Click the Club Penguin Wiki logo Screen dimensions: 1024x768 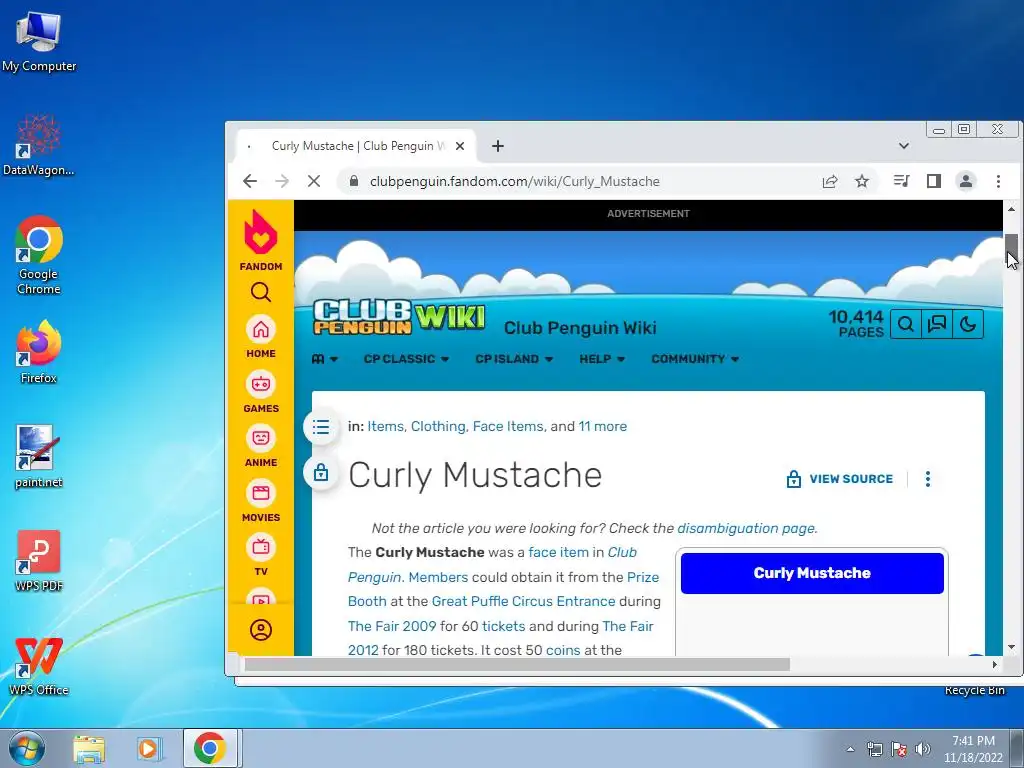[399, 317]
